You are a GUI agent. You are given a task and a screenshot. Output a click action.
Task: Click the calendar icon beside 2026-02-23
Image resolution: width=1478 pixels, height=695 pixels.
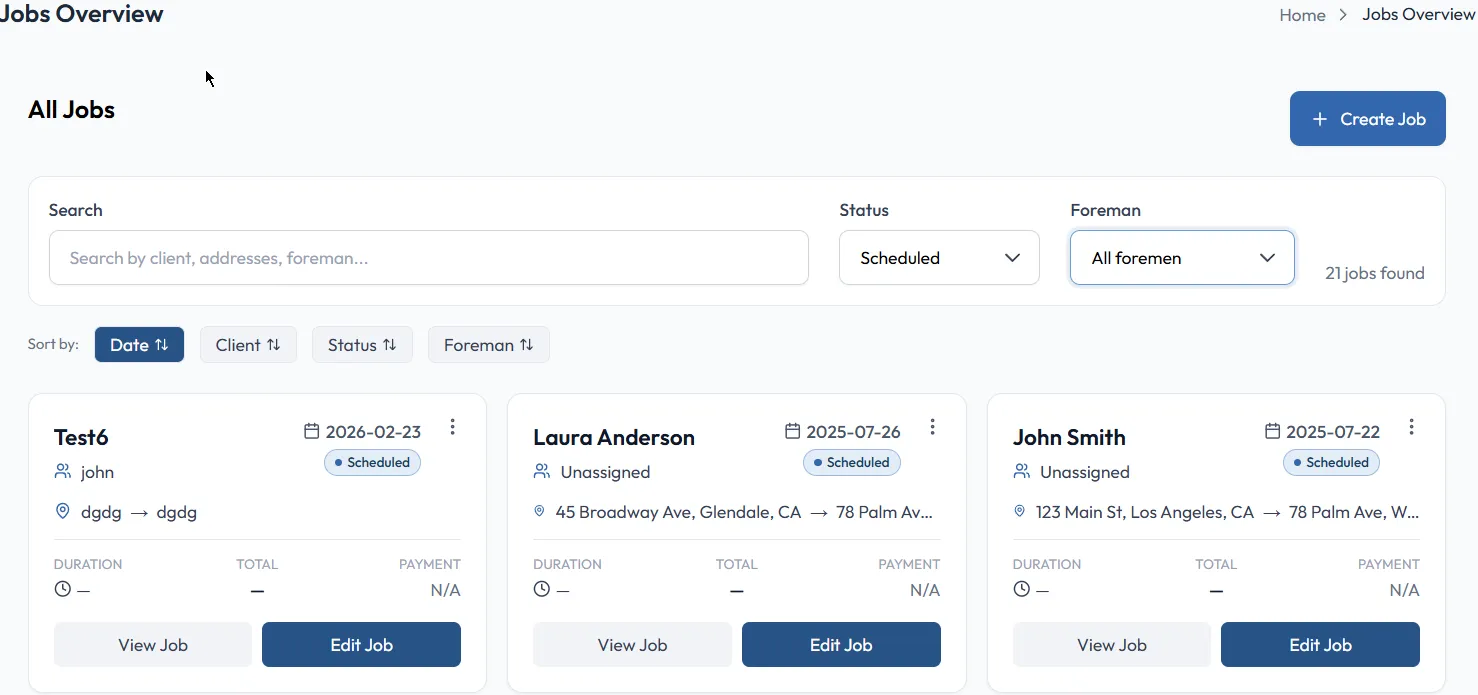coord(312,431)
